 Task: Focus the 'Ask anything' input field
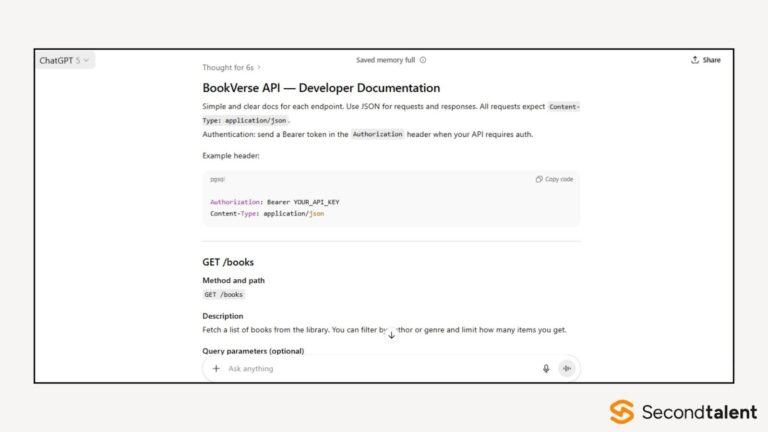382,368
